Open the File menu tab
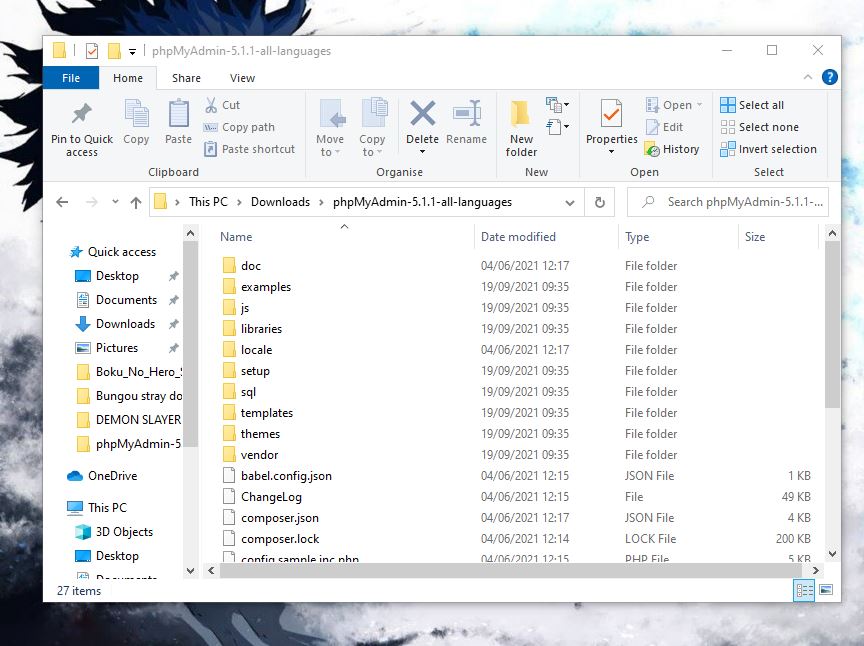Screen dimensions: 864x646 (x=71, y=77)
